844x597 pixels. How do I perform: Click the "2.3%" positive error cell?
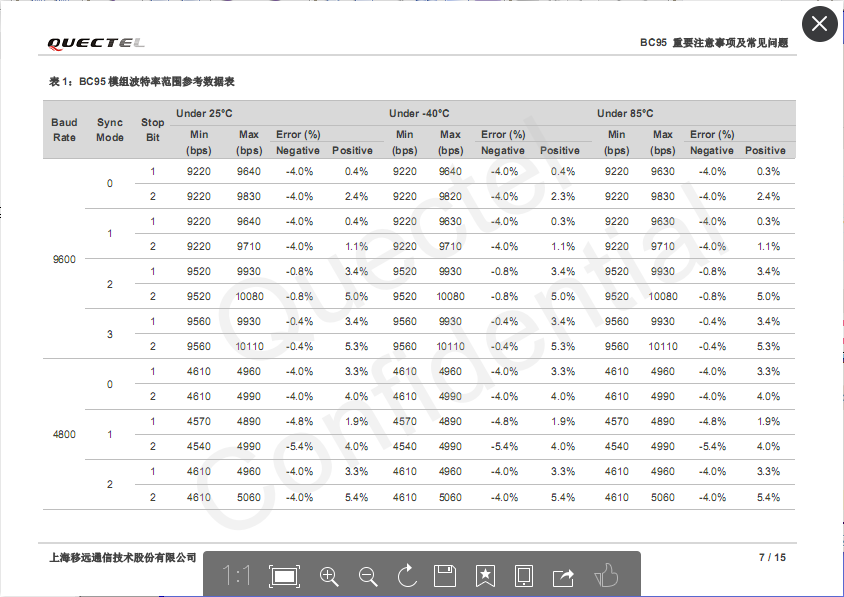pyautogui.click(x=562, y=196)
